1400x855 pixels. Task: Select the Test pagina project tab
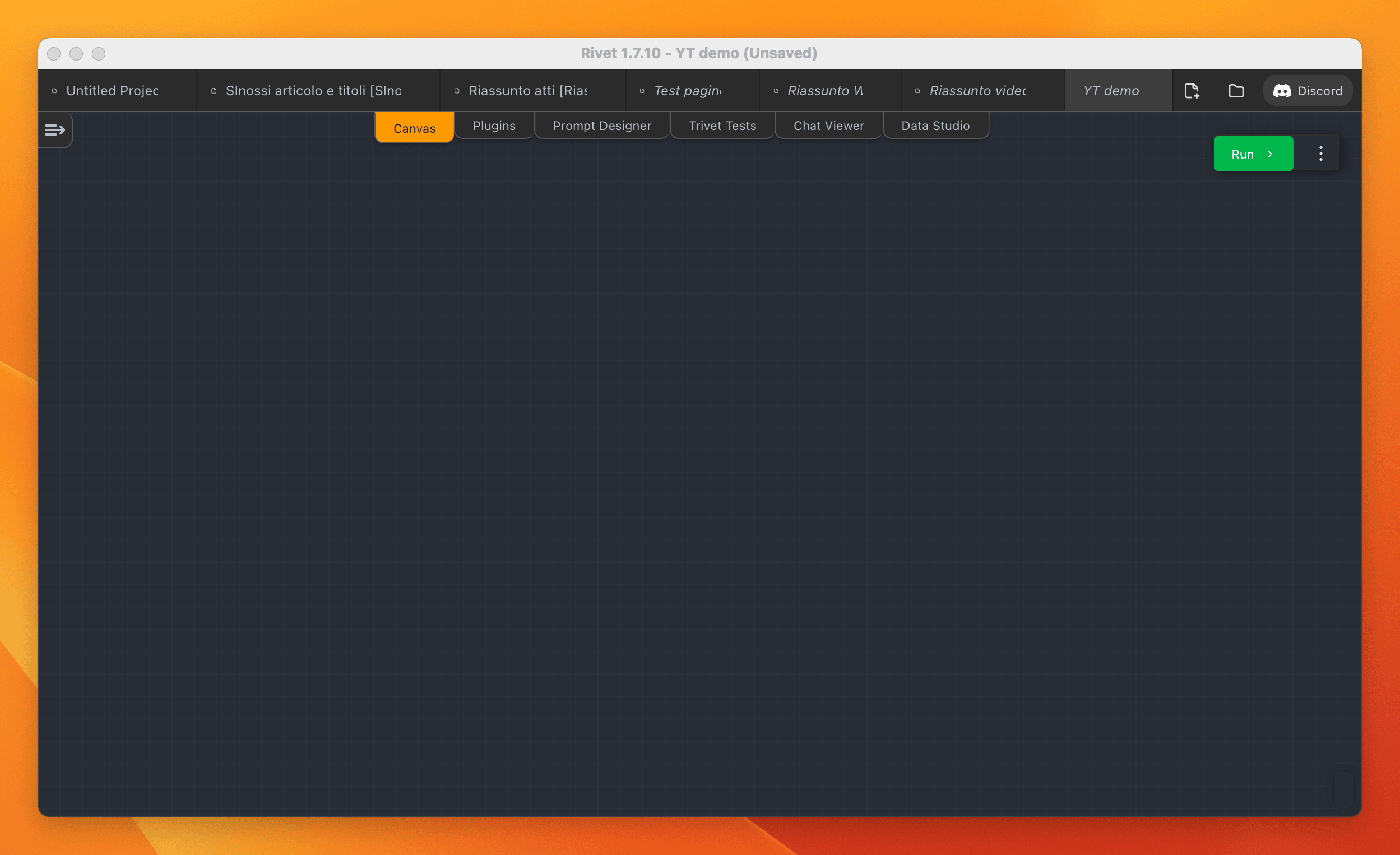click(x=692, y=91)
